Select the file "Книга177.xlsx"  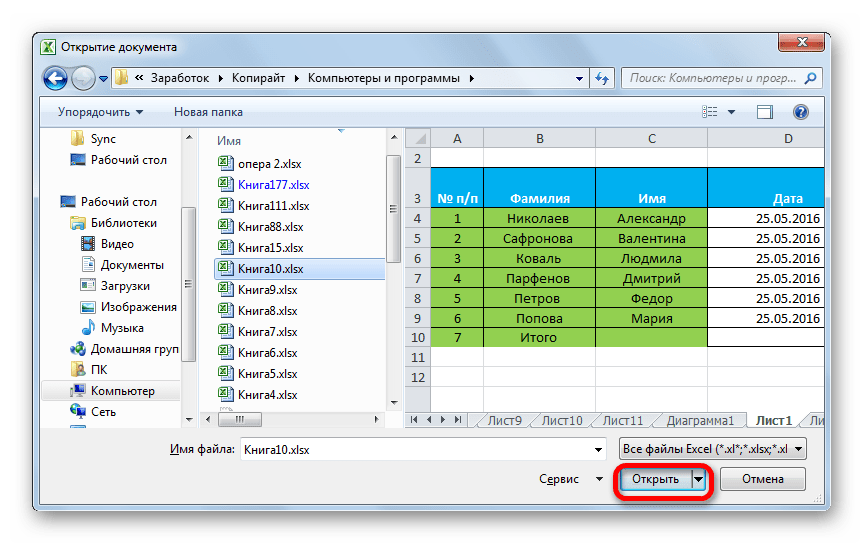pos(263,185)
